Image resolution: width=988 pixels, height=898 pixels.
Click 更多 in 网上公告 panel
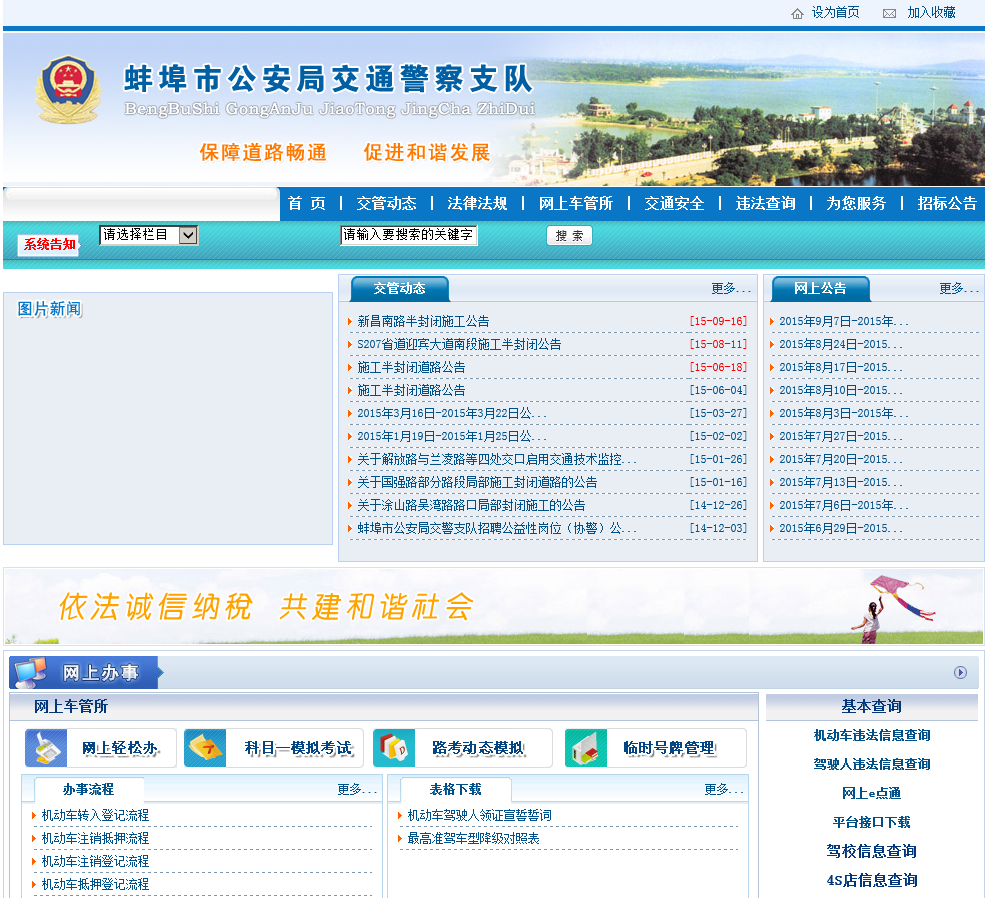(x=958, y=289)
